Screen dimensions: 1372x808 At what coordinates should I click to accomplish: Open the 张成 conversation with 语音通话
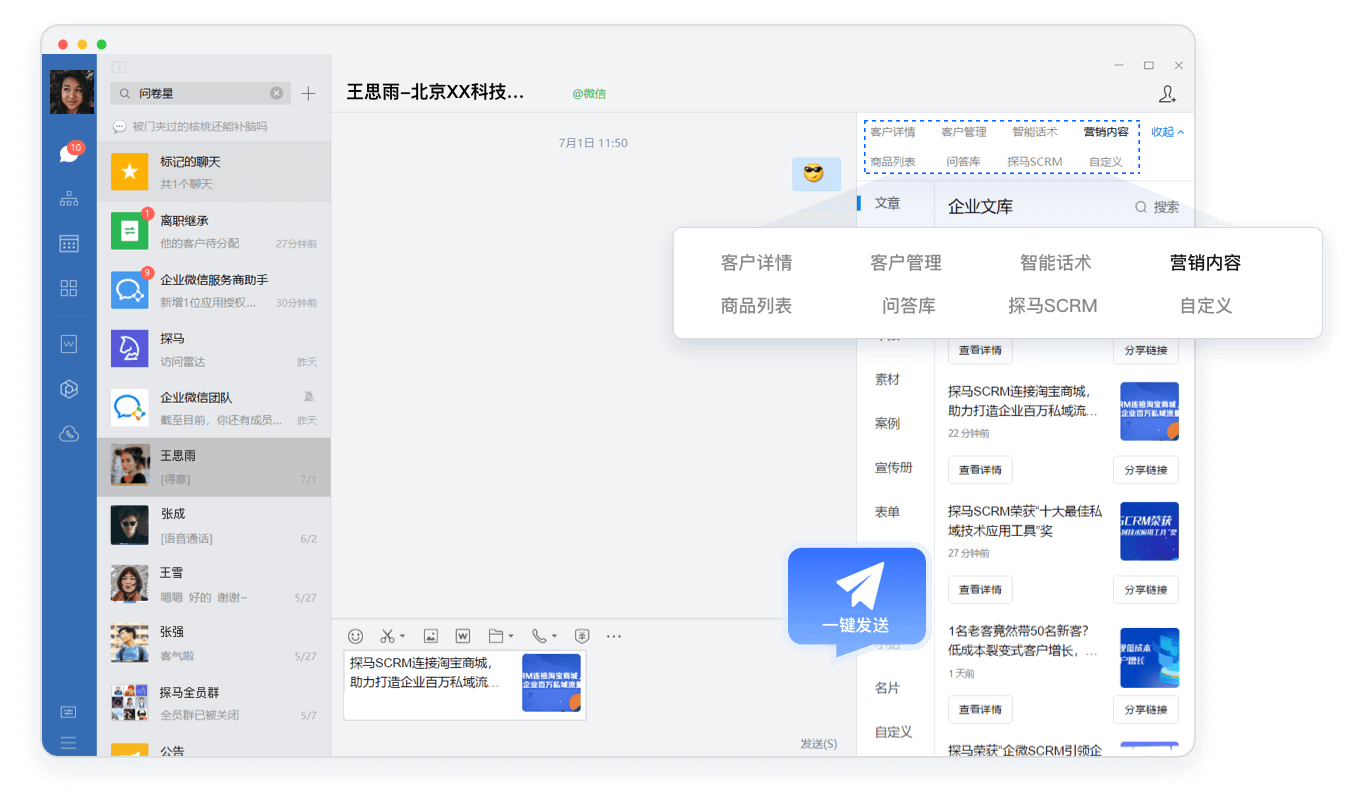point(214,525)
